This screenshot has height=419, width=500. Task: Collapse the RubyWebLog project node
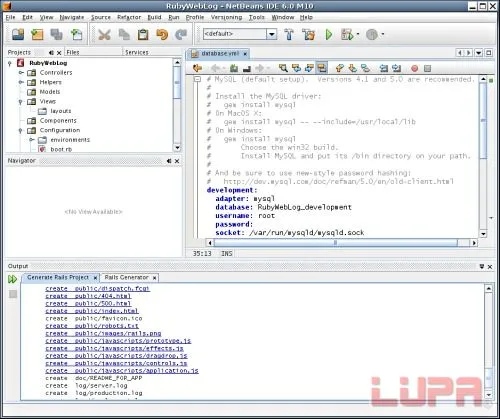pyautogui.click(x=10, y=63)
